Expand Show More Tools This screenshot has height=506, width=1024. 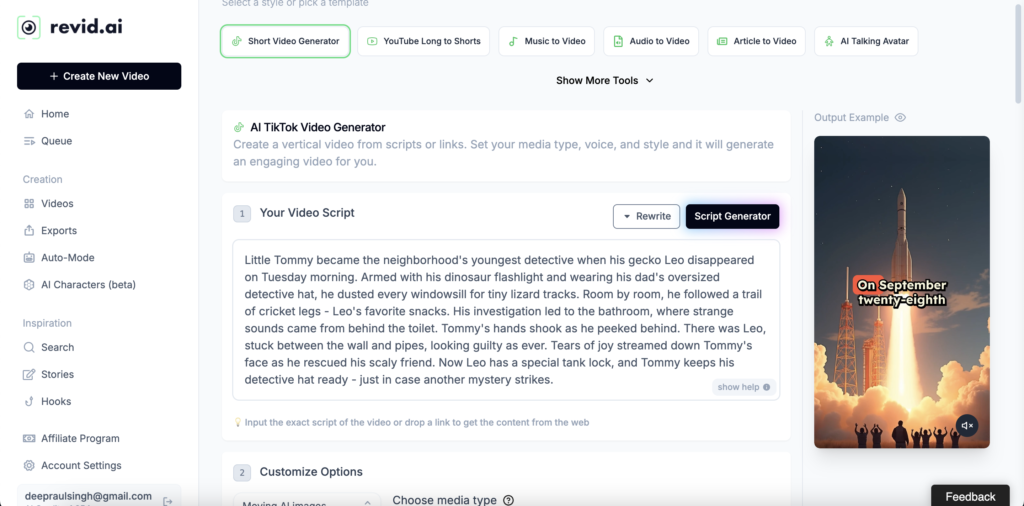point(604,81)
